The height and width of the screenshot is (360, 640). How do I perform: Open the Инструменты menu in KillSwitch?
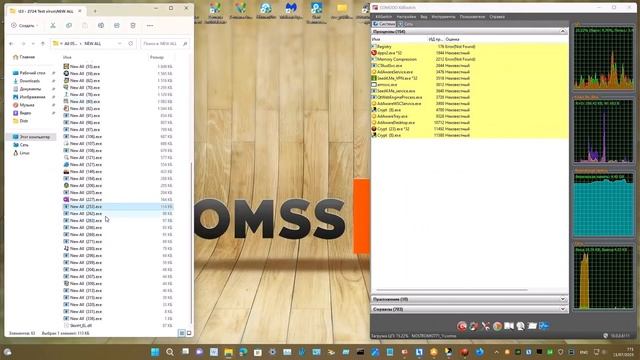pos(443,17)
